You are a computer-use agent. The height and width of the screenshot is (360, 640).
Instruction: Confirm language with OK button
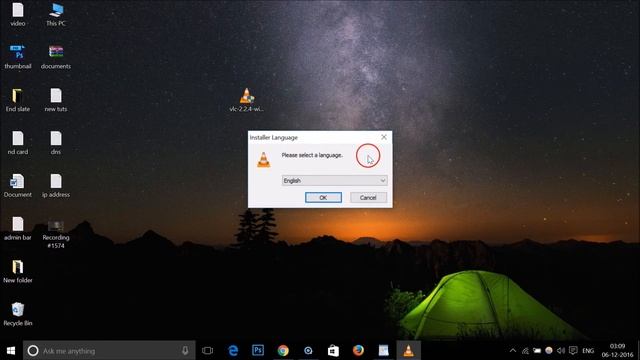pos(323,198)
